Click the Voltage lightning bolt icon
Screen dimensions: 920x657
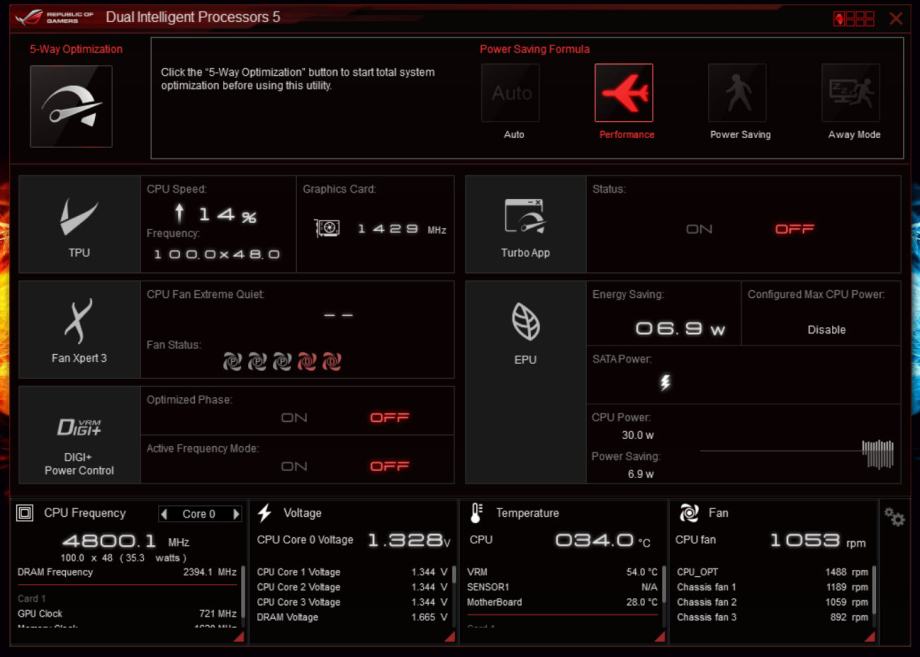(265, 513)
